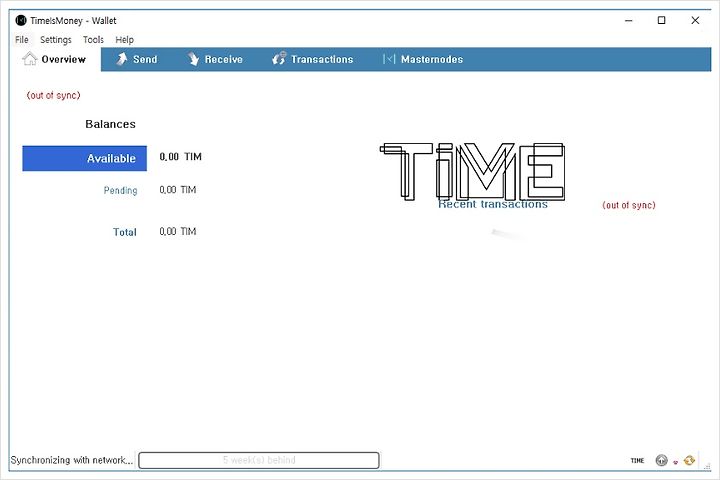Click the TIME unit label in status bar

coord(637,460)
